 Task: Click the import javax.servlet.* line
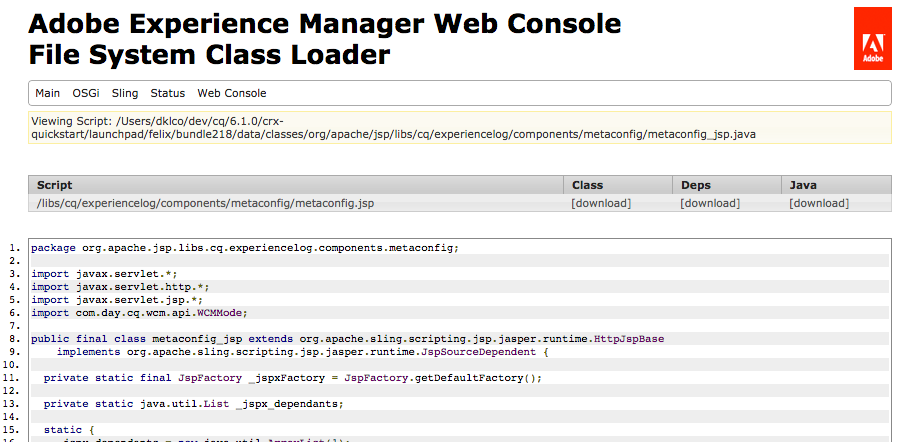click(x=104, y=274)
